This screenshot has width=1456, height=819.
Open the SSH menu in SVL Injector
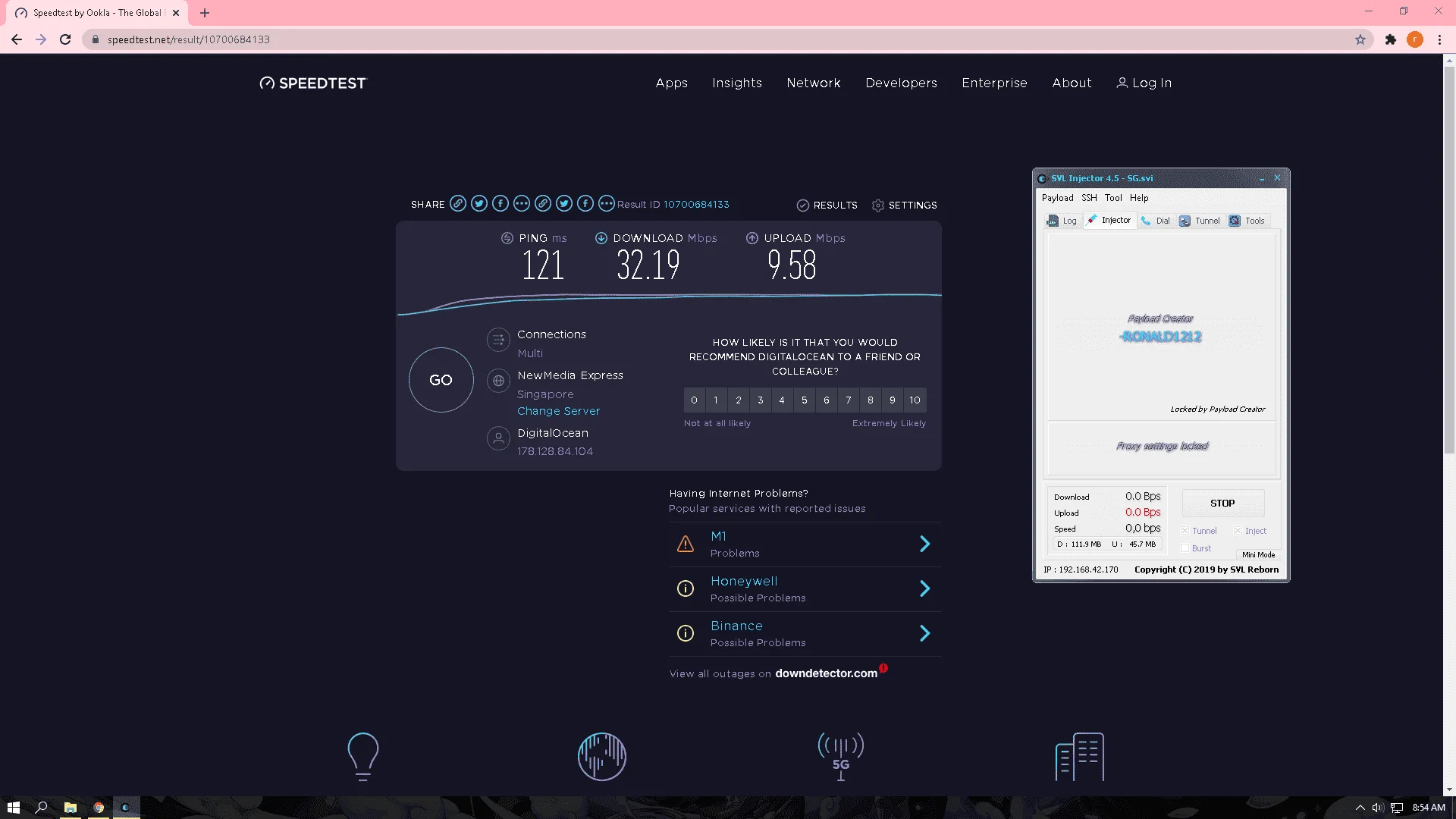tap(1089, 198)
